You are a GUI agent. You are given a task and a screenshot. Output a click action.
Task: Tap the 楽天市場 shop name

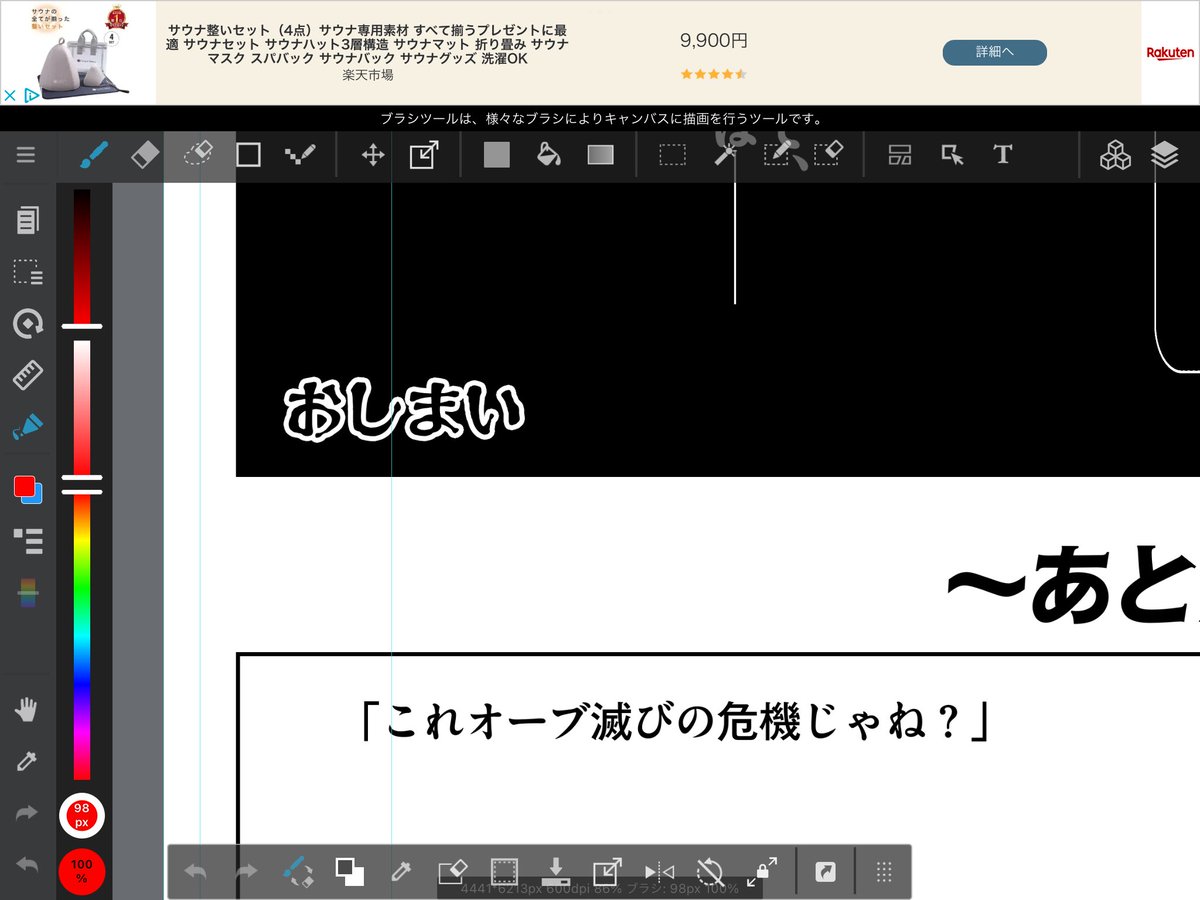point(368,75)
